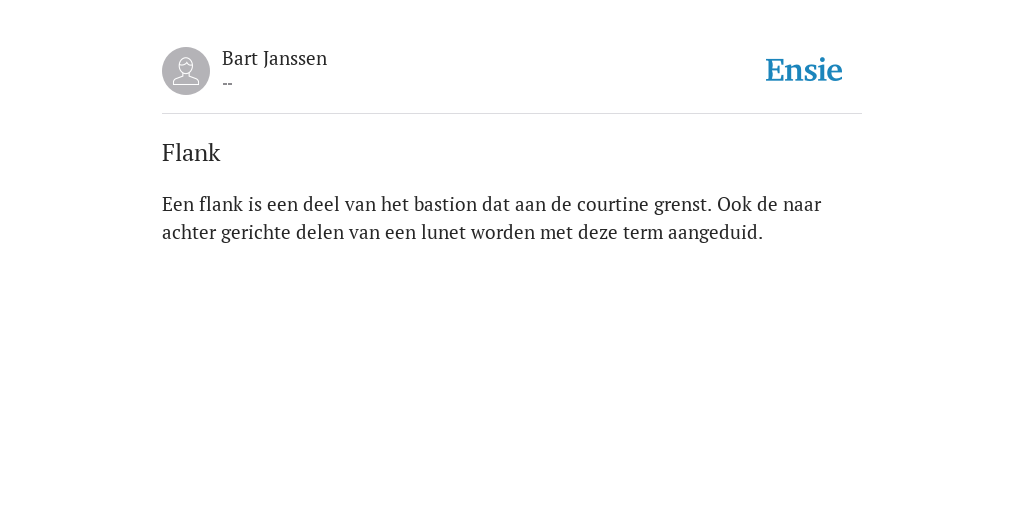Click the word 'achter' starting second line
This screenshot has width=1024, height=512.
click(x=189, y=232)
